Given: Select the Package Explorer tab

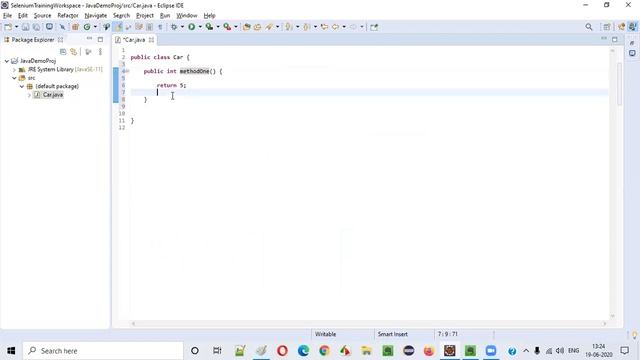Looking at the screenshot, I should click(x=33, y=40).
